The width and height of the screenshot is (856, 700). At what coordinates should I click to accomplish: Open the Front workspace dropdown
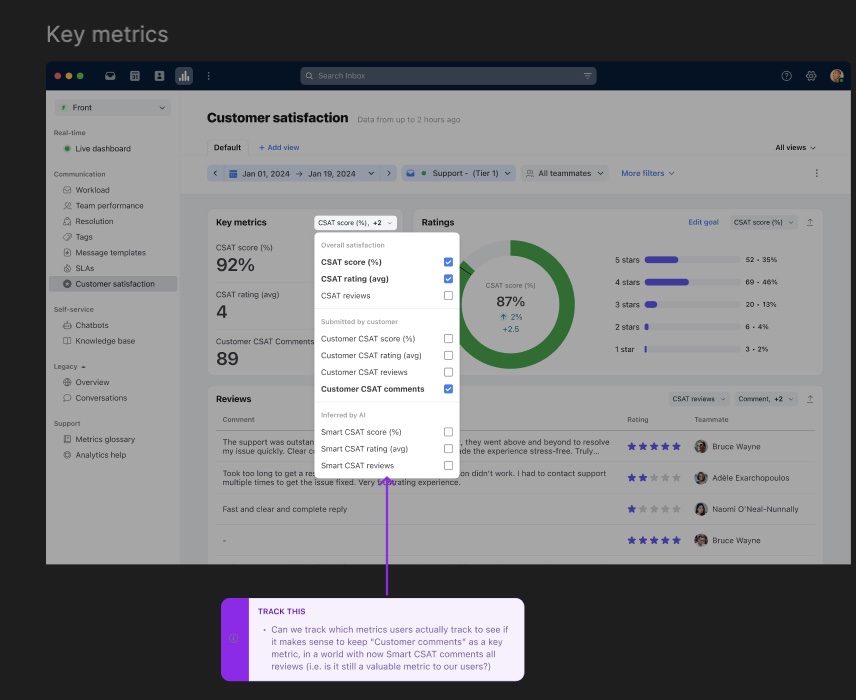[112, 108]
